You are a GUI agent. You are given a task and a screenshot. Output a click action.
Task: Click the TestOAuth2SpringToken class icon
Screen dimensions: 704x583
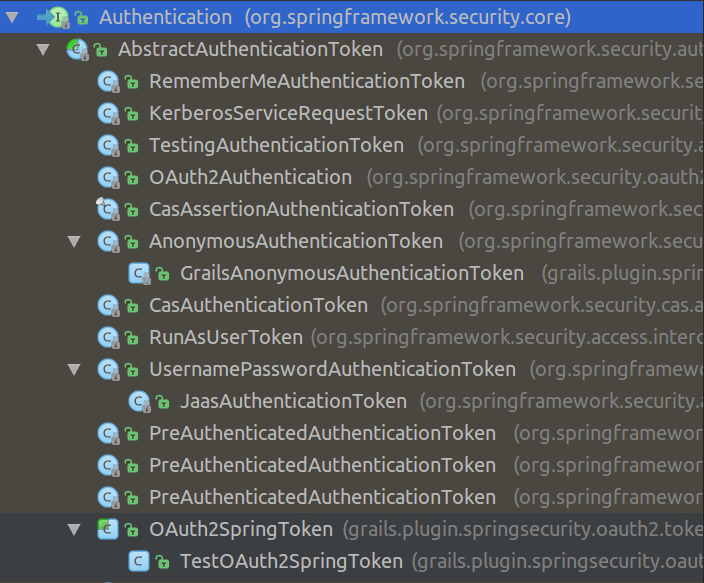[139, 561]
